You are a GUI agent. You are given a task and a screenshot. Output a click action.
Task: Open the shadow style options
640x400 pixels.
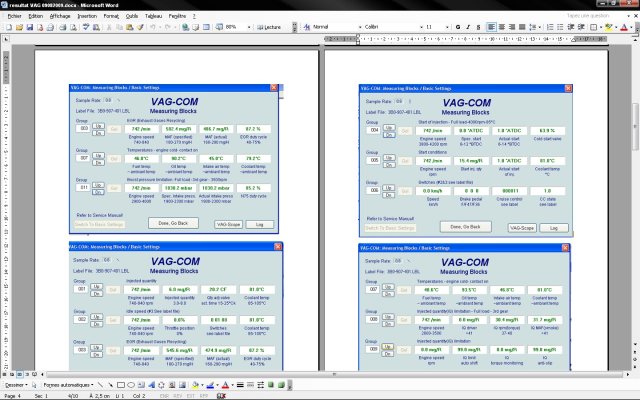pyautogui.click(x=271, y=385)
